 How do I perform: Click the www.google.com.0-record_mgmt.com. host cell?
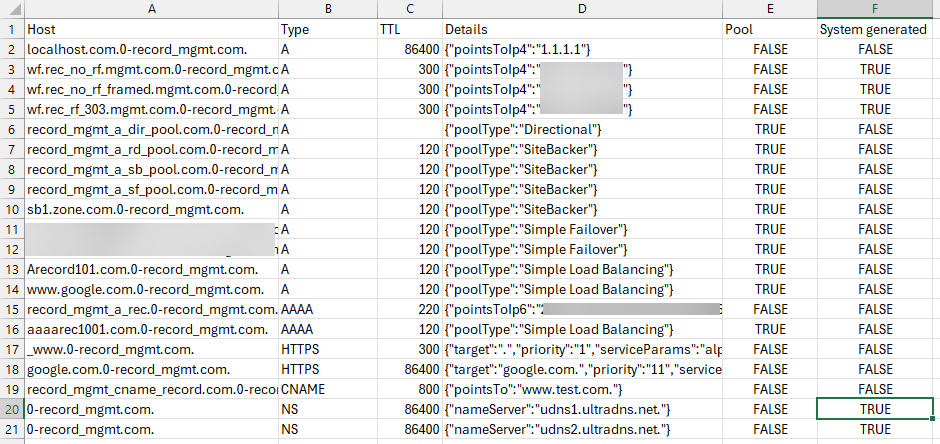pos(151,289)
